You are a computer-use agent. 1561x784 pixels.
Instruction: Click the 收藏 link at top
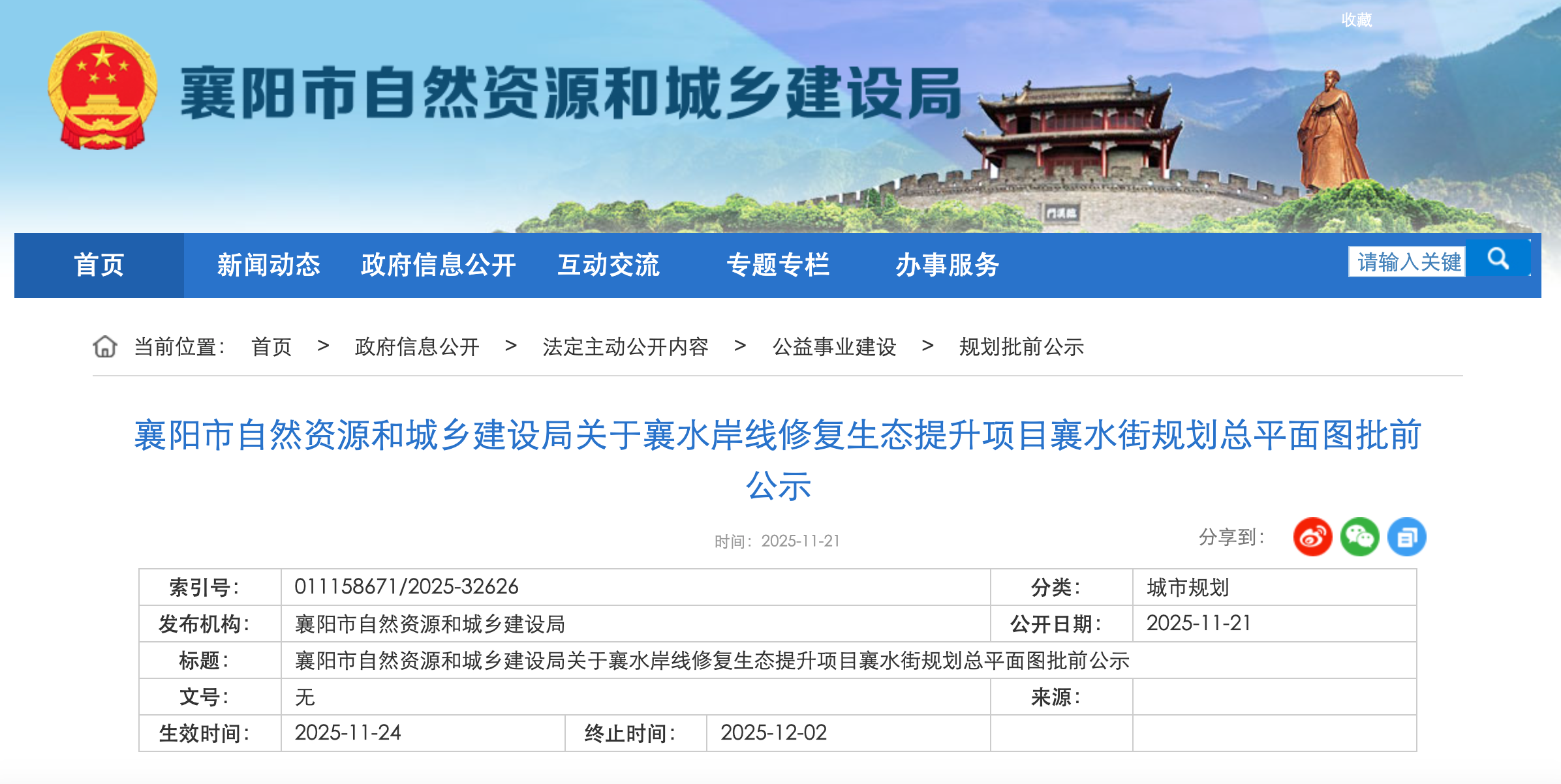[1357, 20]
